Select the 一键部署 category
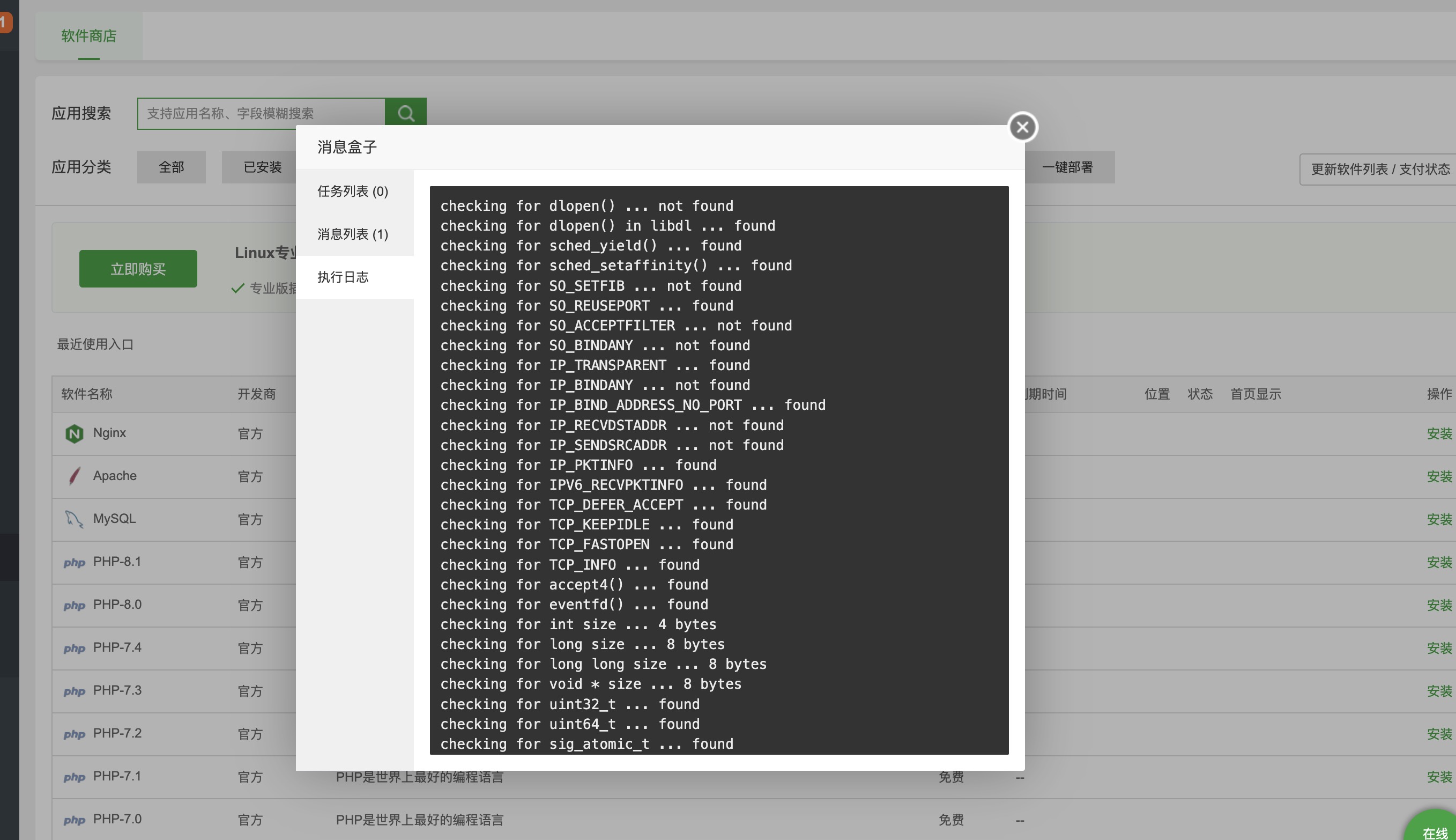 click(1067, 167)
